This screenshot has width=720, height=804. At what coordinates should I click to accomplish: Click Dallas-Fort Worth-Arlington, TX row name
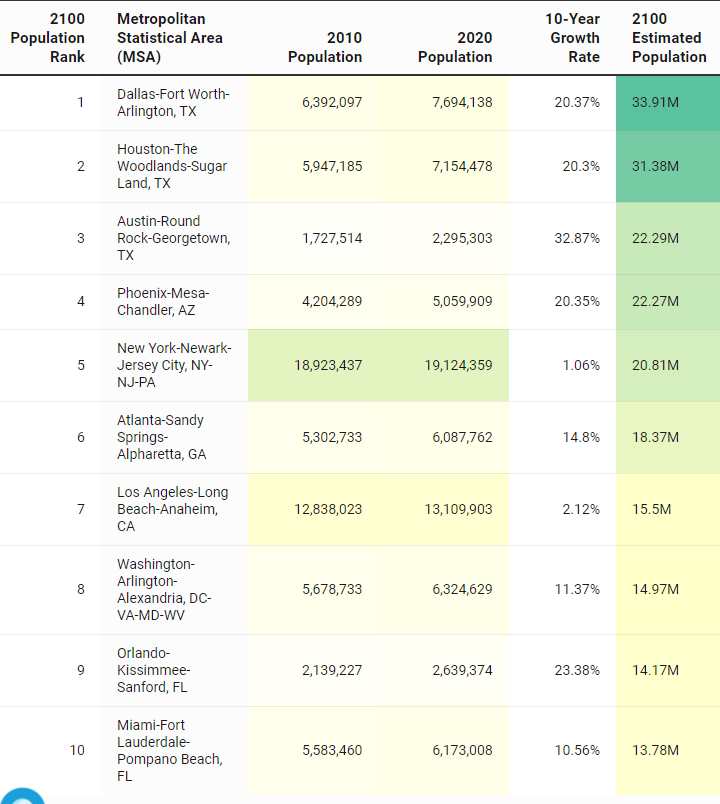(173, 102)
